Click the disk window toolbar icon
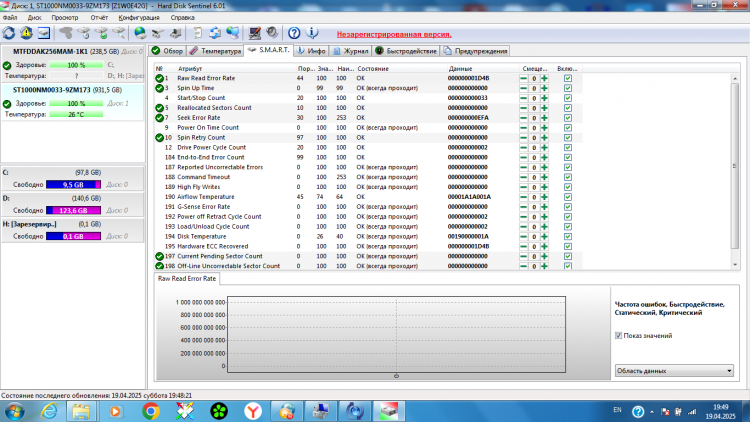The width and height of the screenshot is (750, 422). (44, 33)
